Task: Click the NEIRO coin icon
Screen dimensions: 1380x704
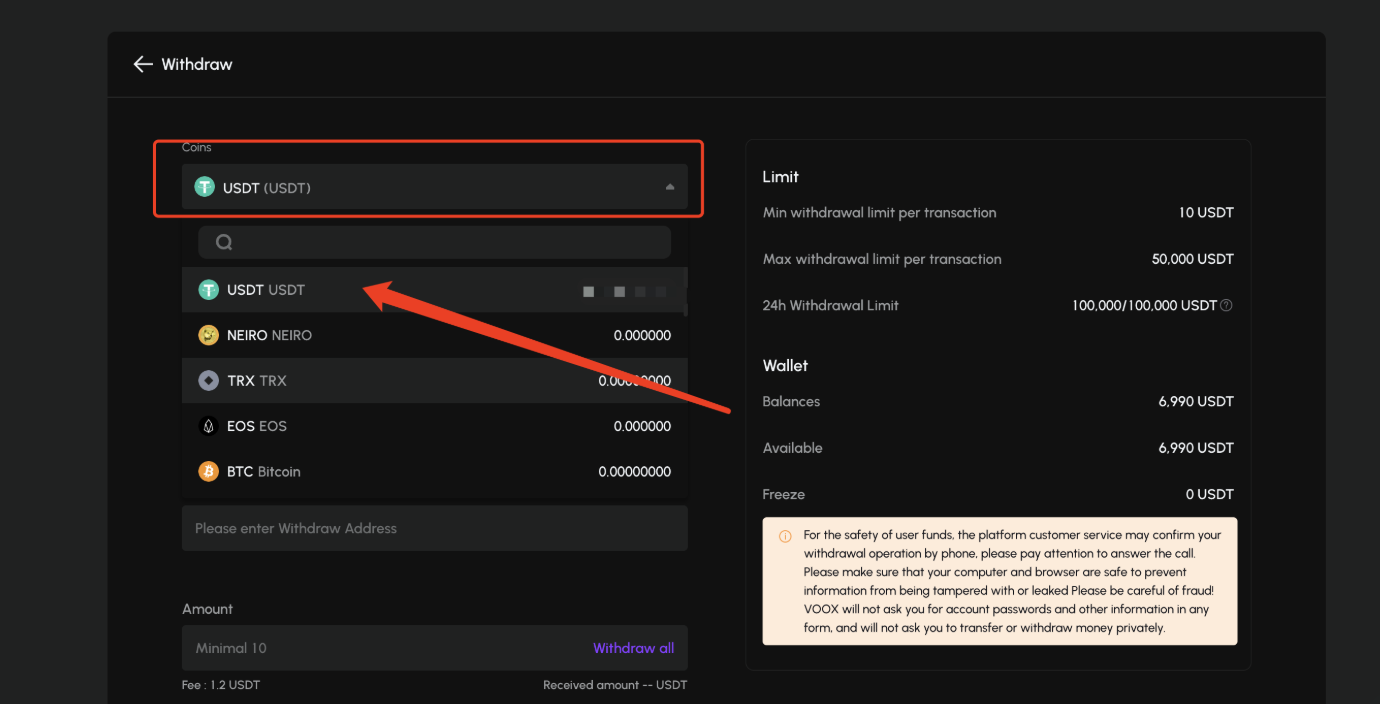Action: pos(208,335)
